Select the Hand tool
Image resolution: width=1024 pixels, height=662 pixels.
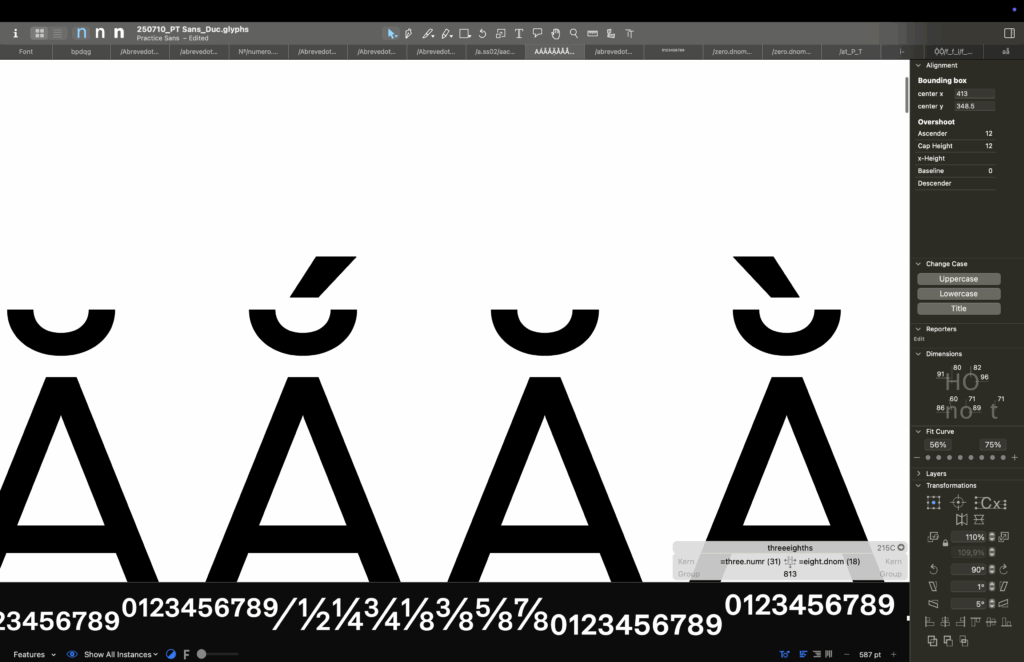[555, 33]
